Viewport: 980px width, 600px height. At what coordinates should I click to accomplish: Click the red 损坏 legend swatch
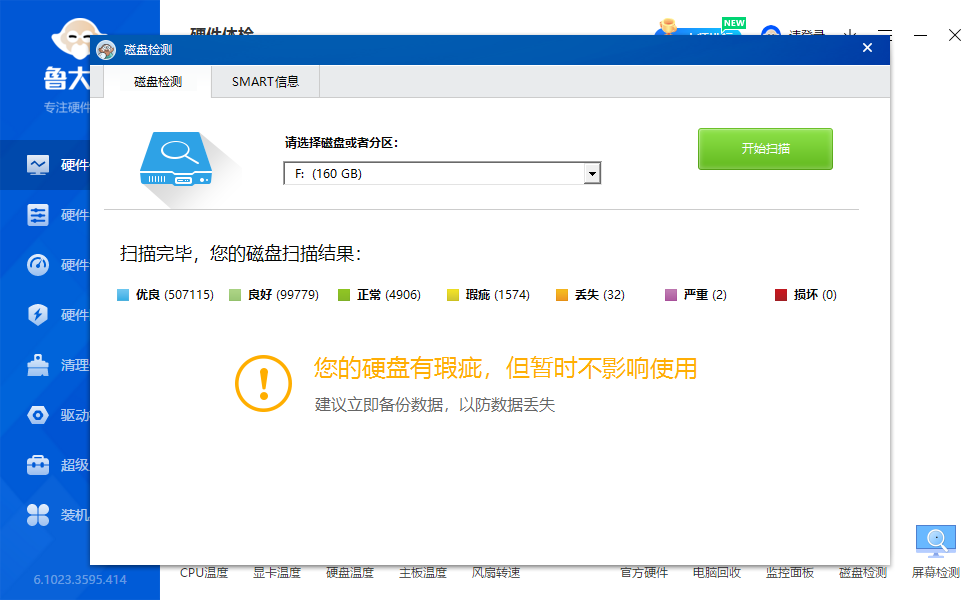pos(781,295)
